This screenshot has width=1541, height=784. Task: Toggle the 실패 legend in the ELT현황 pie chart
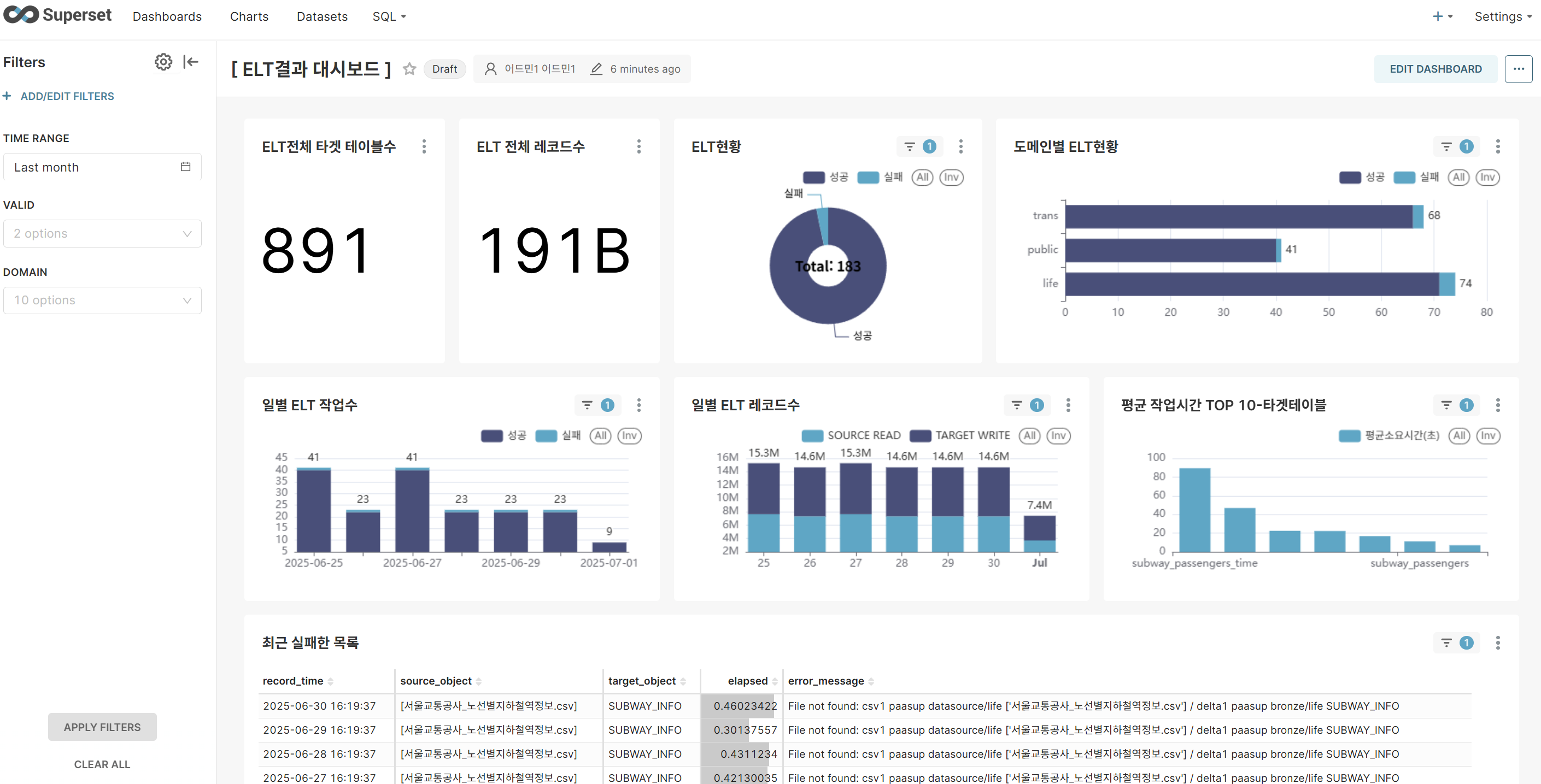tap(880, 177)
